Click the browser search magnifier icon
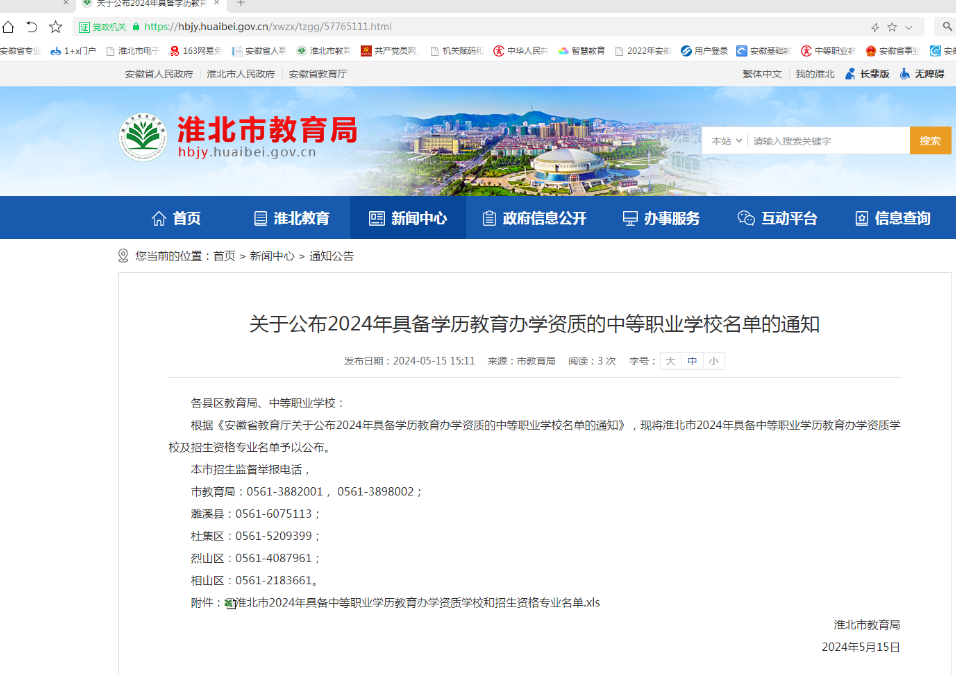The image size is (956, 676). click(946, 27)
